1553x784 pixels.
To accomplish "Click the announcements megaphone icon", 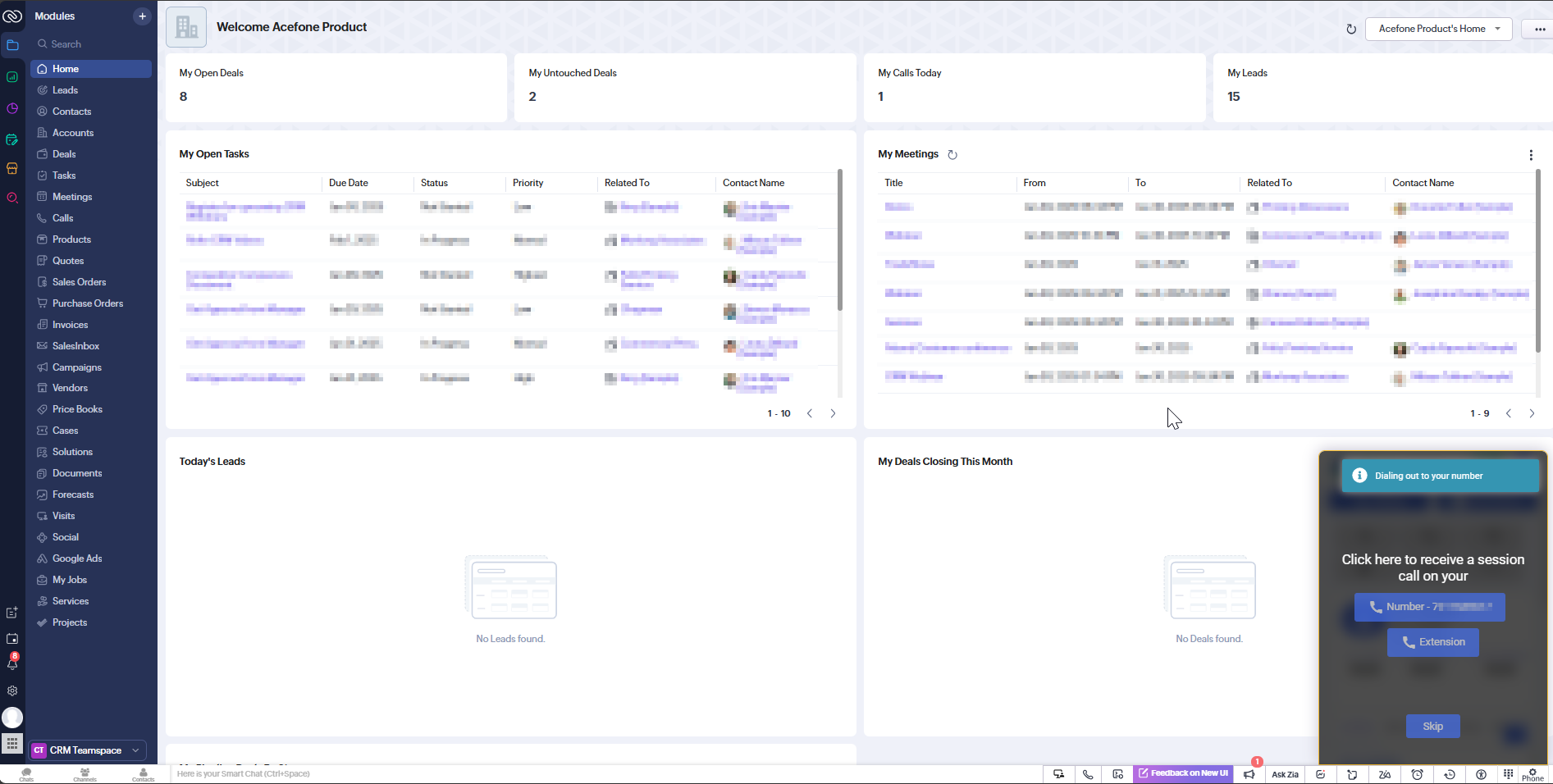I will 1249,774.
